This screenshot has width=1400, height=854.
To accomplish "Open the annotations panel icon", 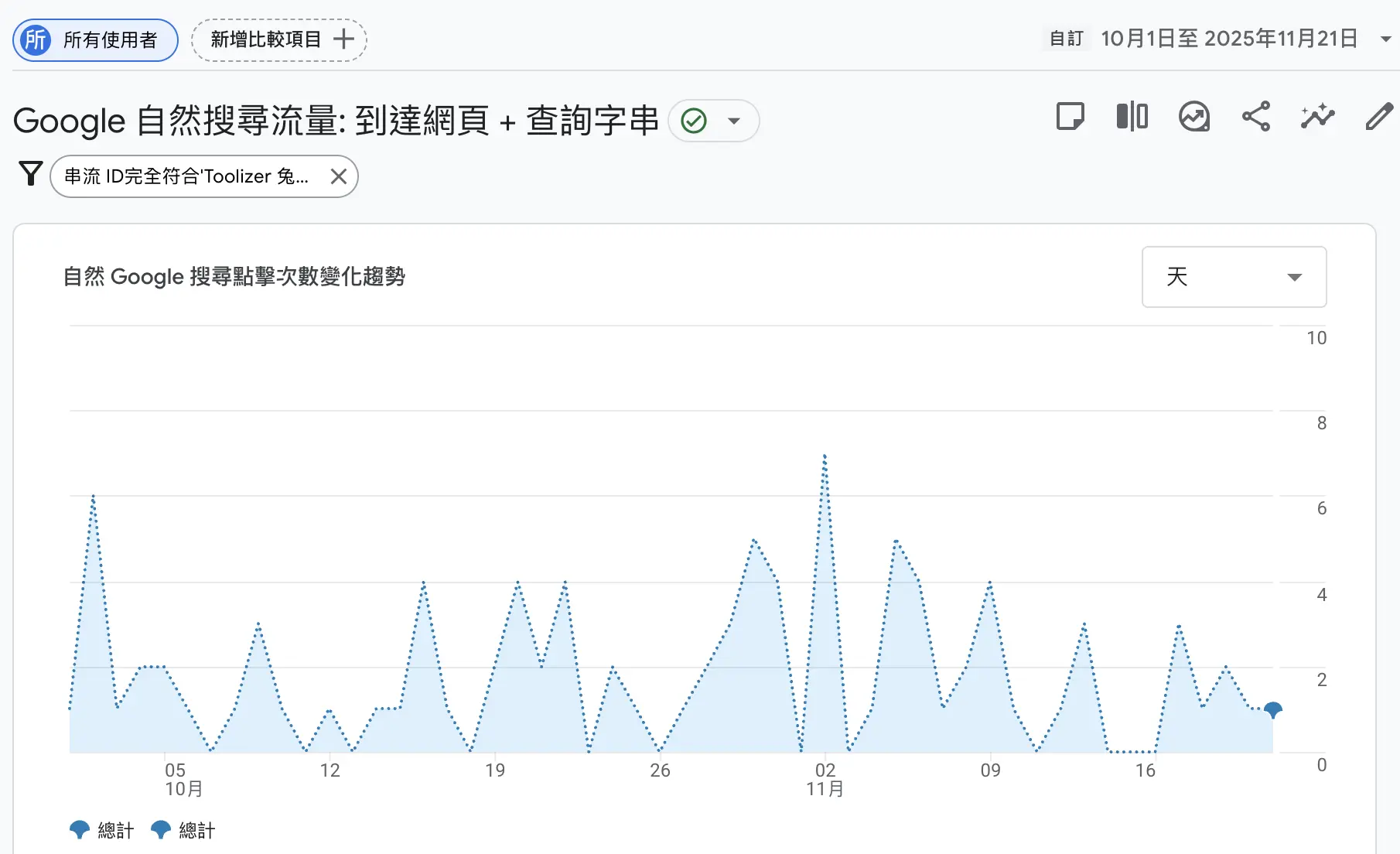I will point(1070,117).
